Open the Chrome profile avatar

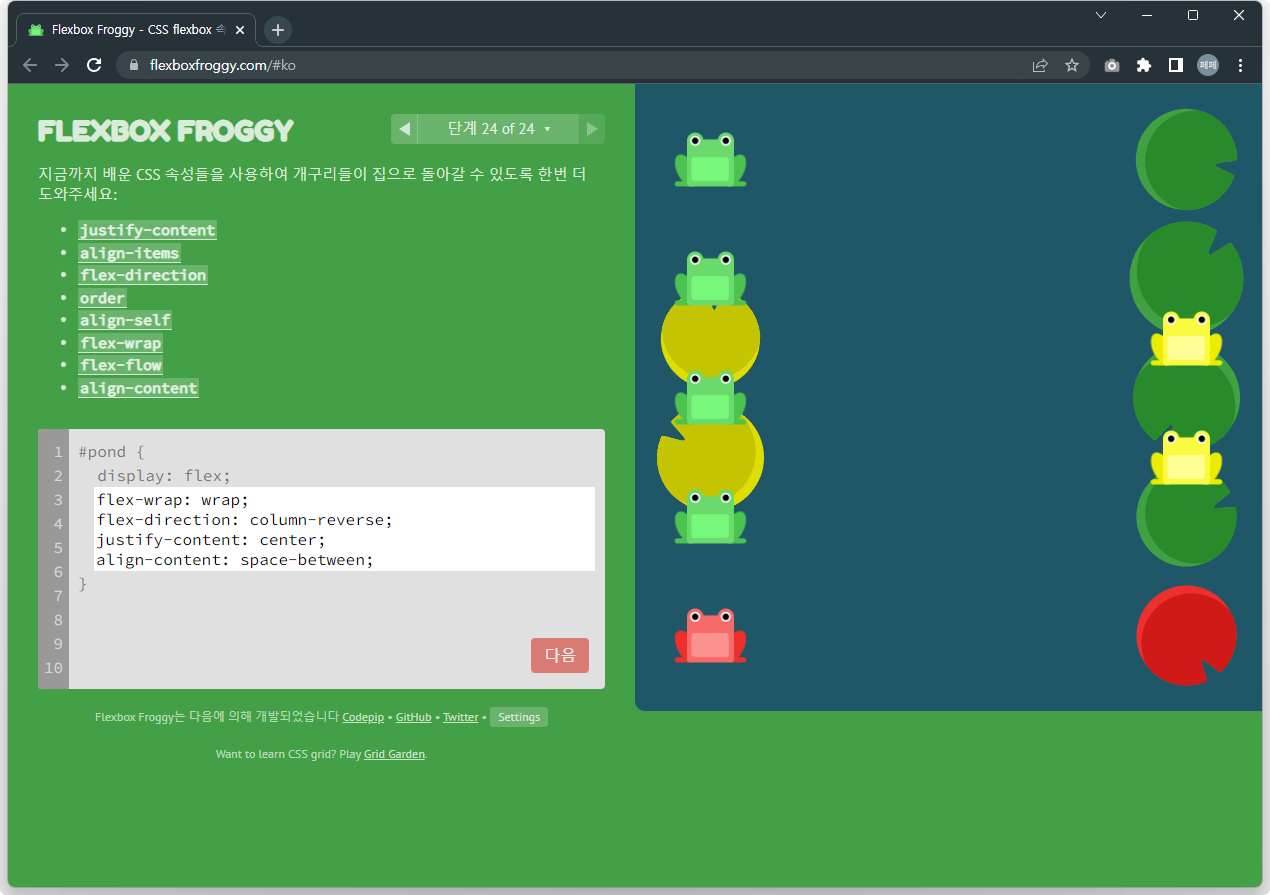tap(1208, 65)
